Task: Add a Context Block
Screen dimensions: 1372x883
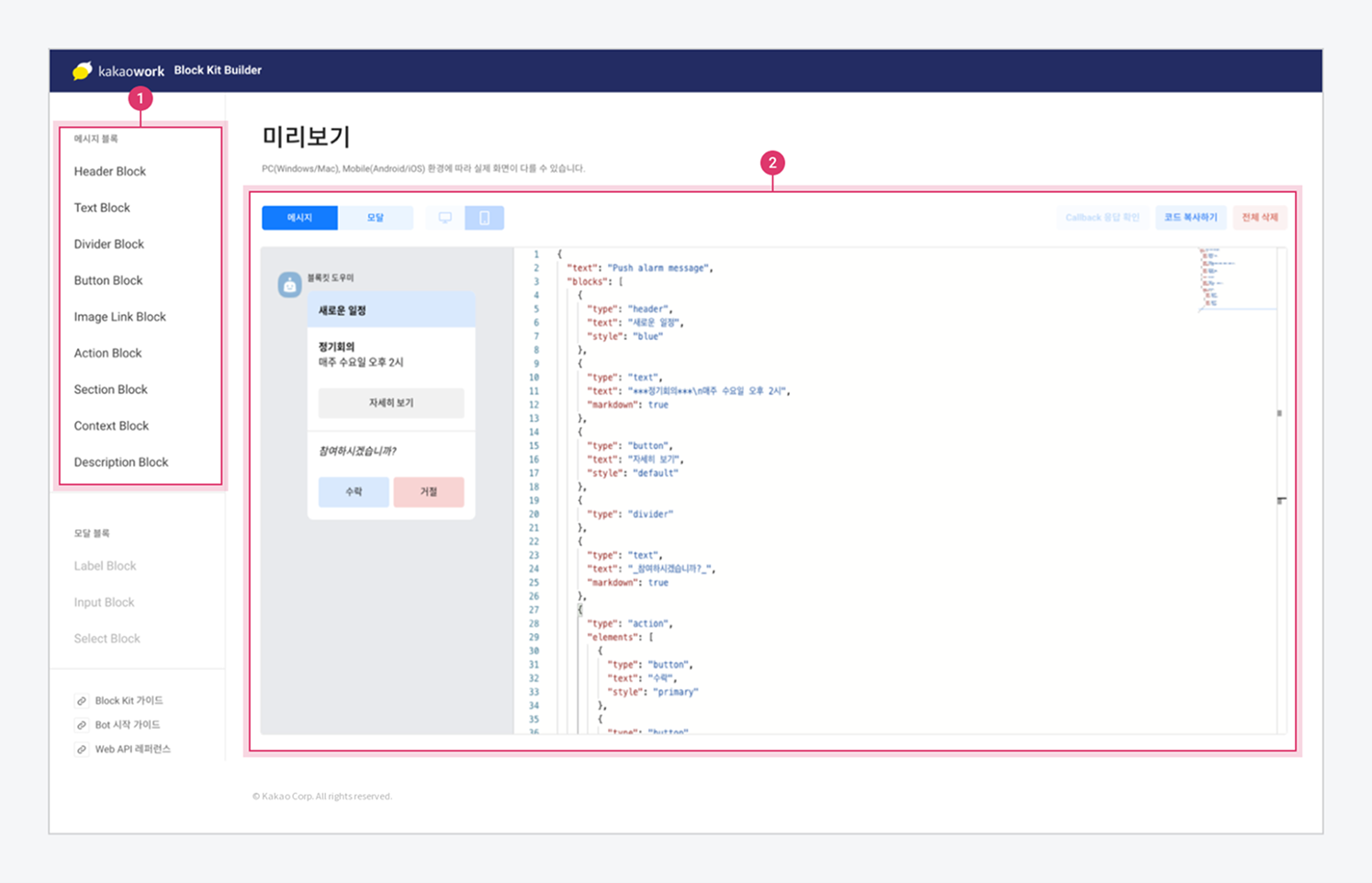Action: 111,426
